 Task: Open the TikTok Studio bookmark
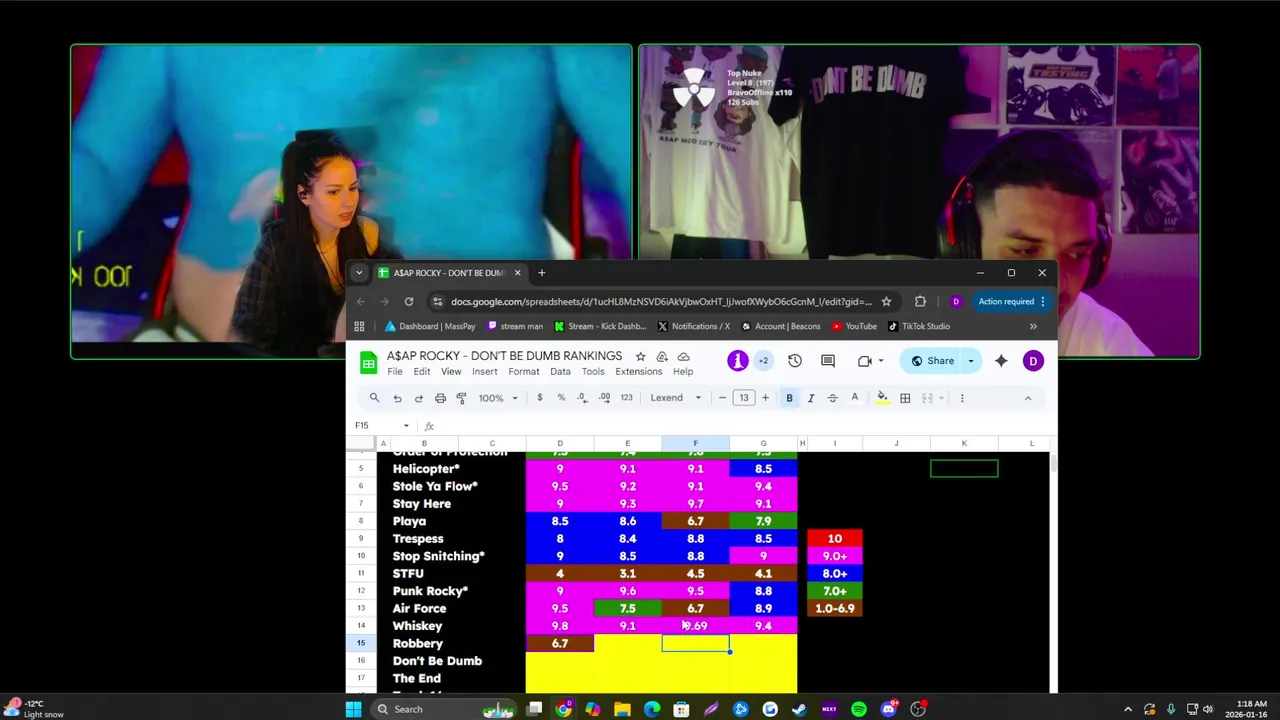pyautogui.click(x=918, y=326)
